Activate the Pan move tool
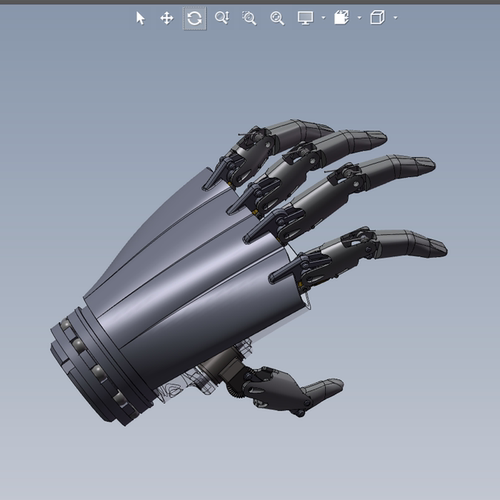This screenshot has width=500, height=500. [x=167, y=18]
